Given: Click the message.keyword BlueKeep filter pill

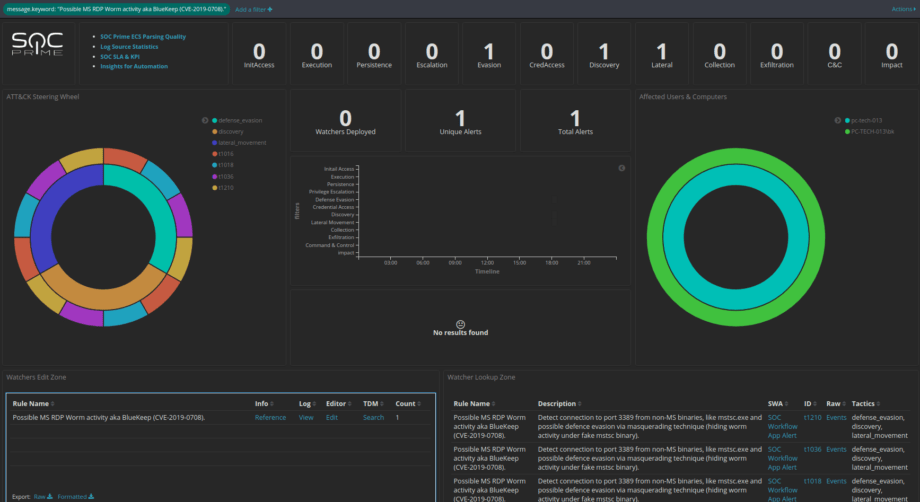Looking at the screenshot, I should (x=115, y=8).
